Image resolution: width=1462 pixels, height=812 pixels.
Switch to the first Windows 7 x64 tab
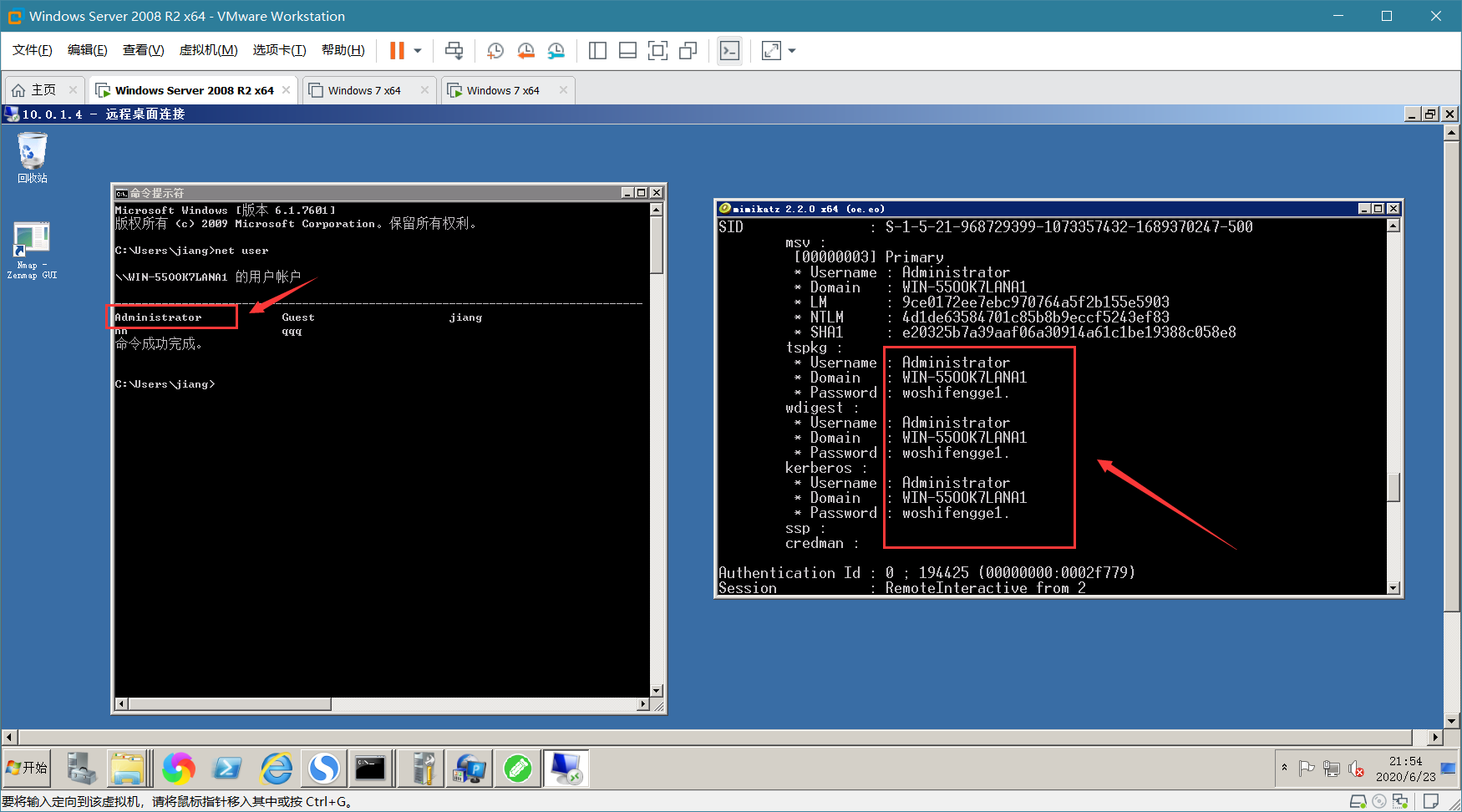point(364,90)
